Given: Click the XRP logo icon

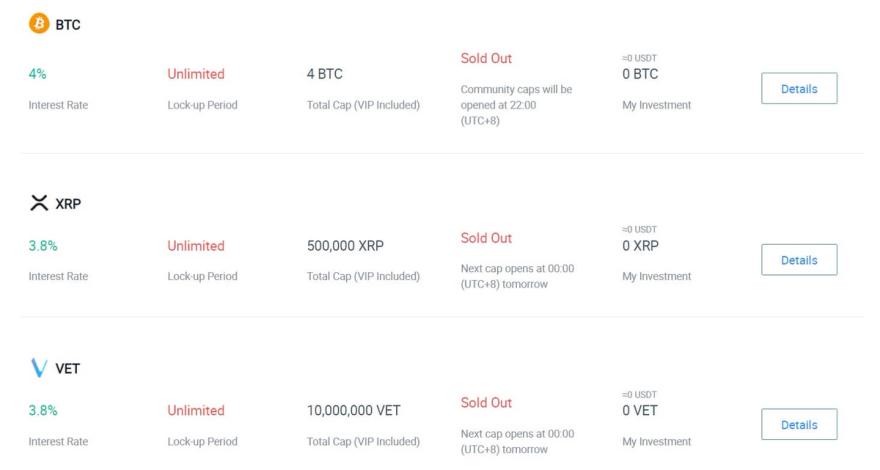Looking at the screenshot, I should [x=38, y=203].
